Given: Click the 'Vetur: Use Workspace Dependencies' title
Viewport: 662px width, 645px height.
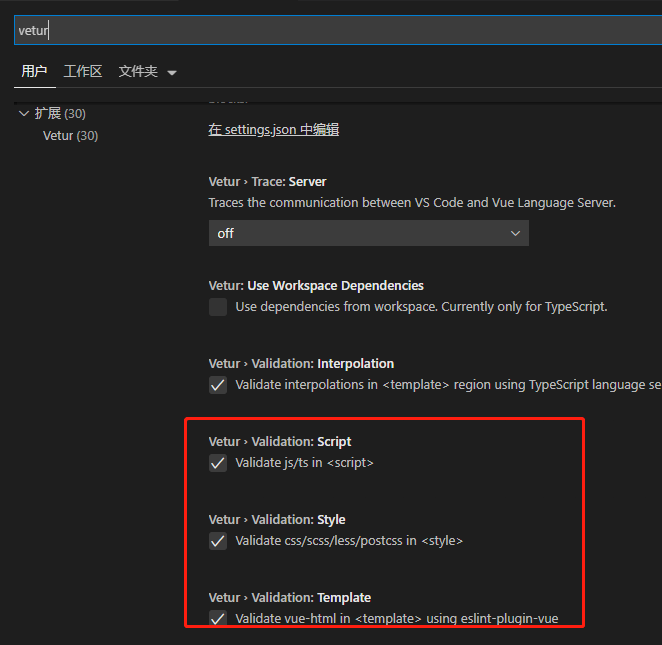Looking at the screenshot, I should point(316,286).
